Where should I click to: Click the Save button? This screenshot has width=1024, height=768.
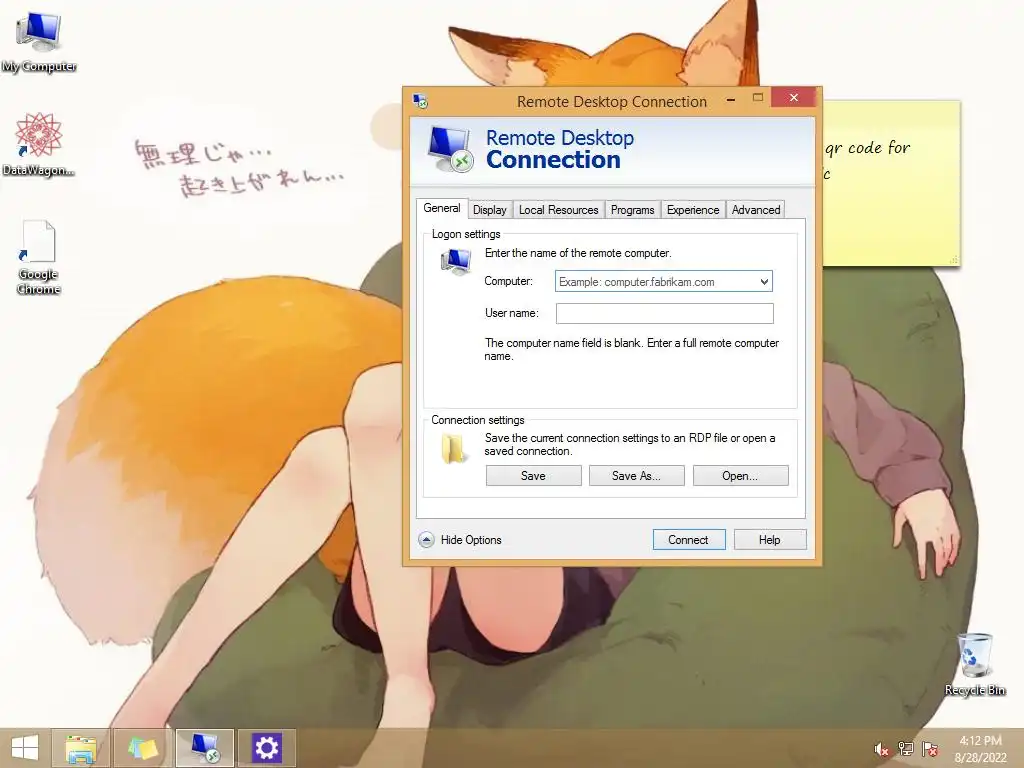(x=533, y=476)
